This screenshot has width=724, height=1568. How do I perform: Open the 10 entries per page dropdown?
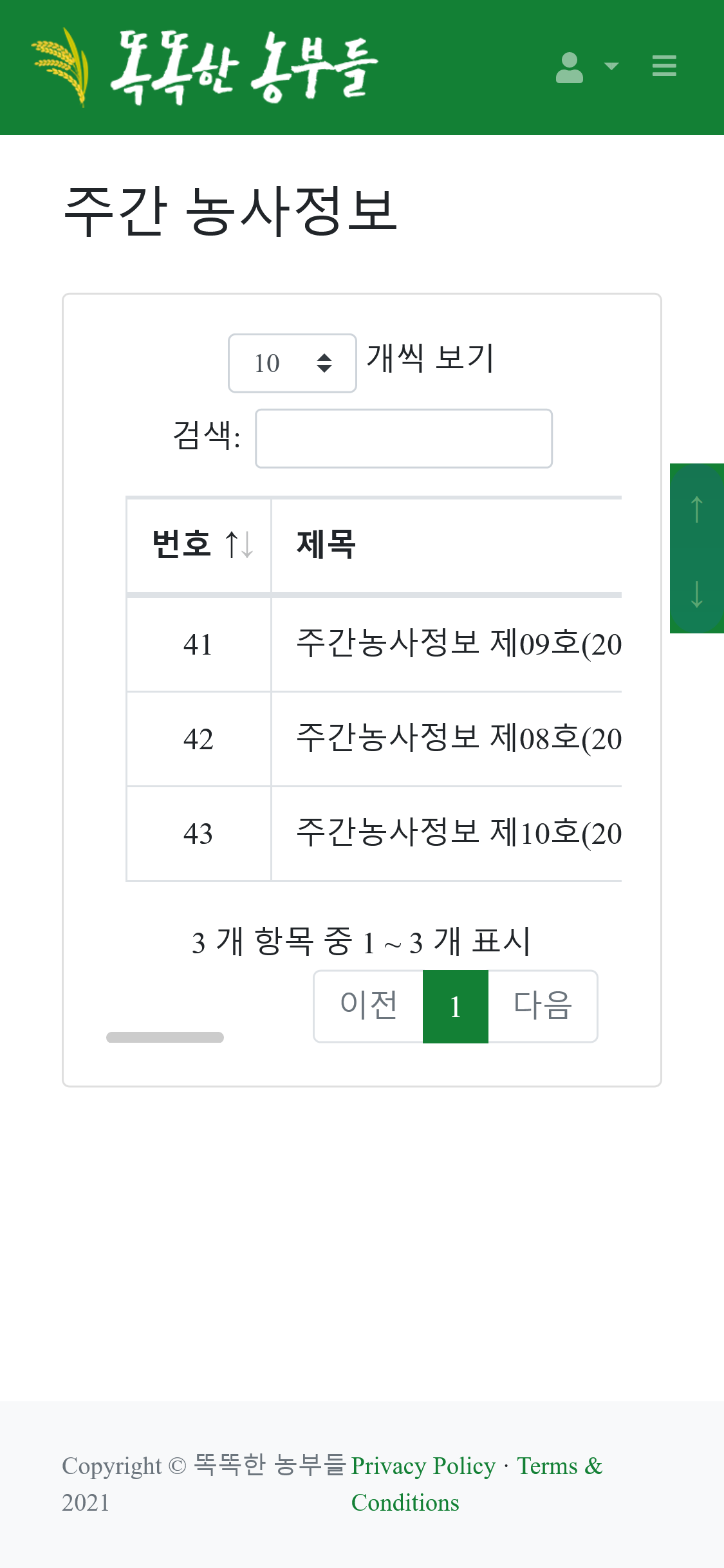coord(292,363)
